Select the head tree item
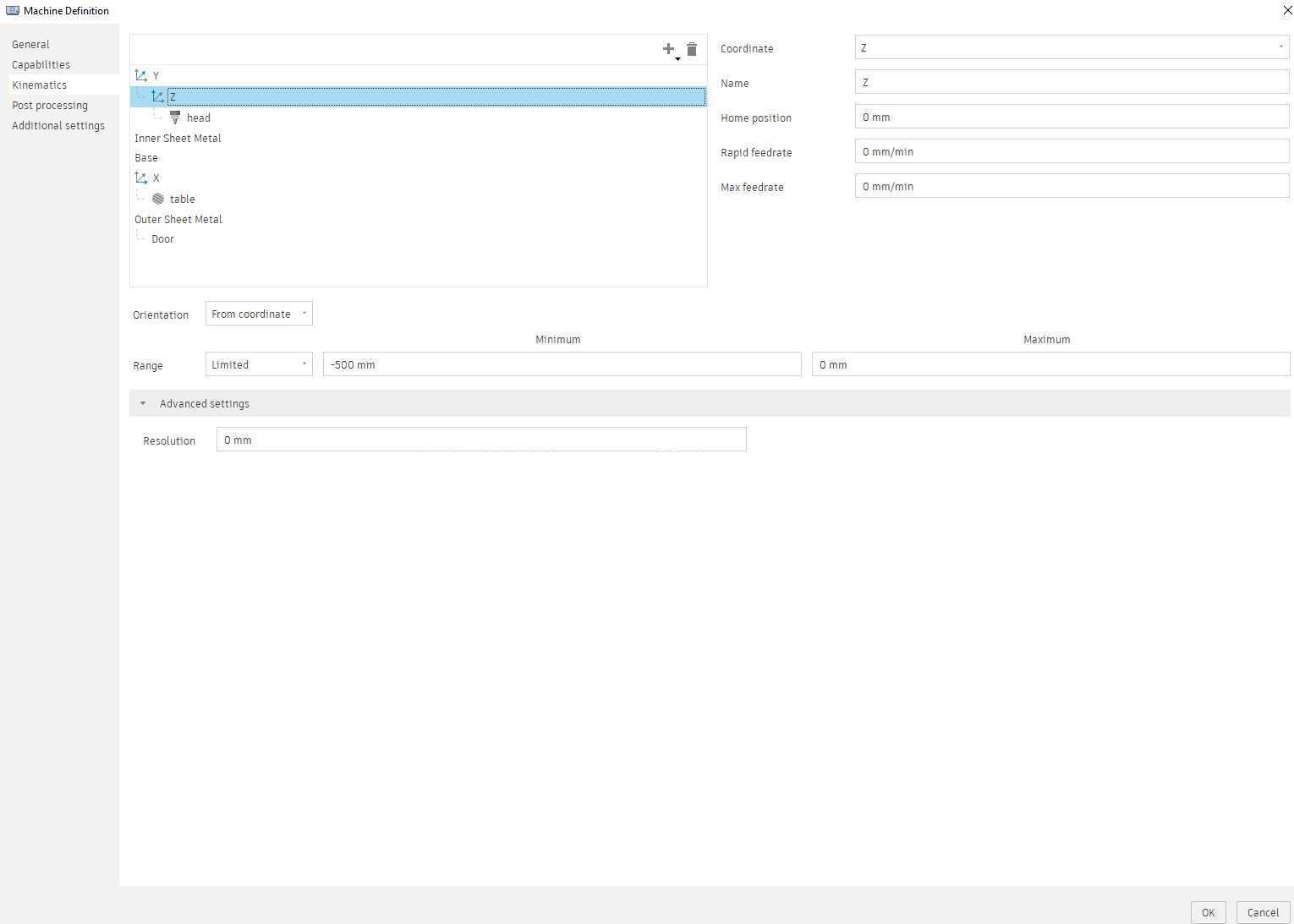 pos(199,118)
